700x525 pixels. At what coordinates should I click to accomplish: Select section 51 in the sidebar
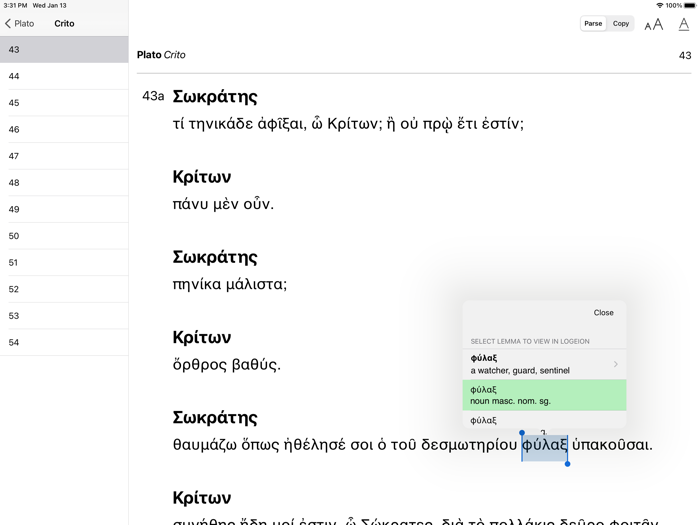point(64,262)
